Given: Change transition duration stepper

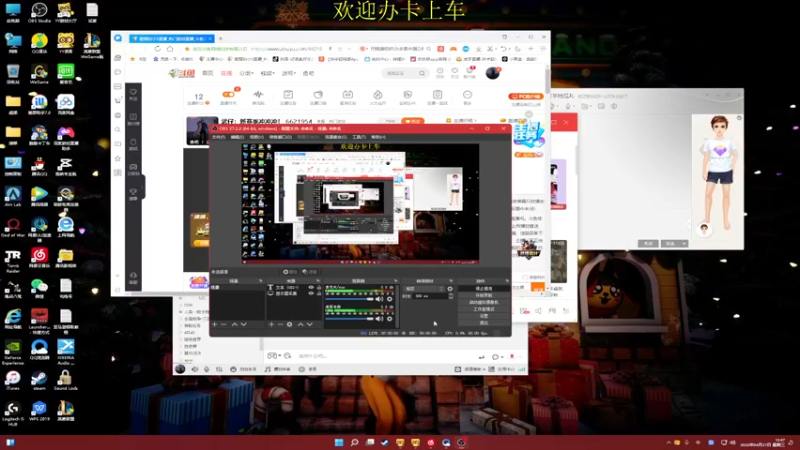Looking at the screenshot, I should pyautogui.click(x=451, y=296).
